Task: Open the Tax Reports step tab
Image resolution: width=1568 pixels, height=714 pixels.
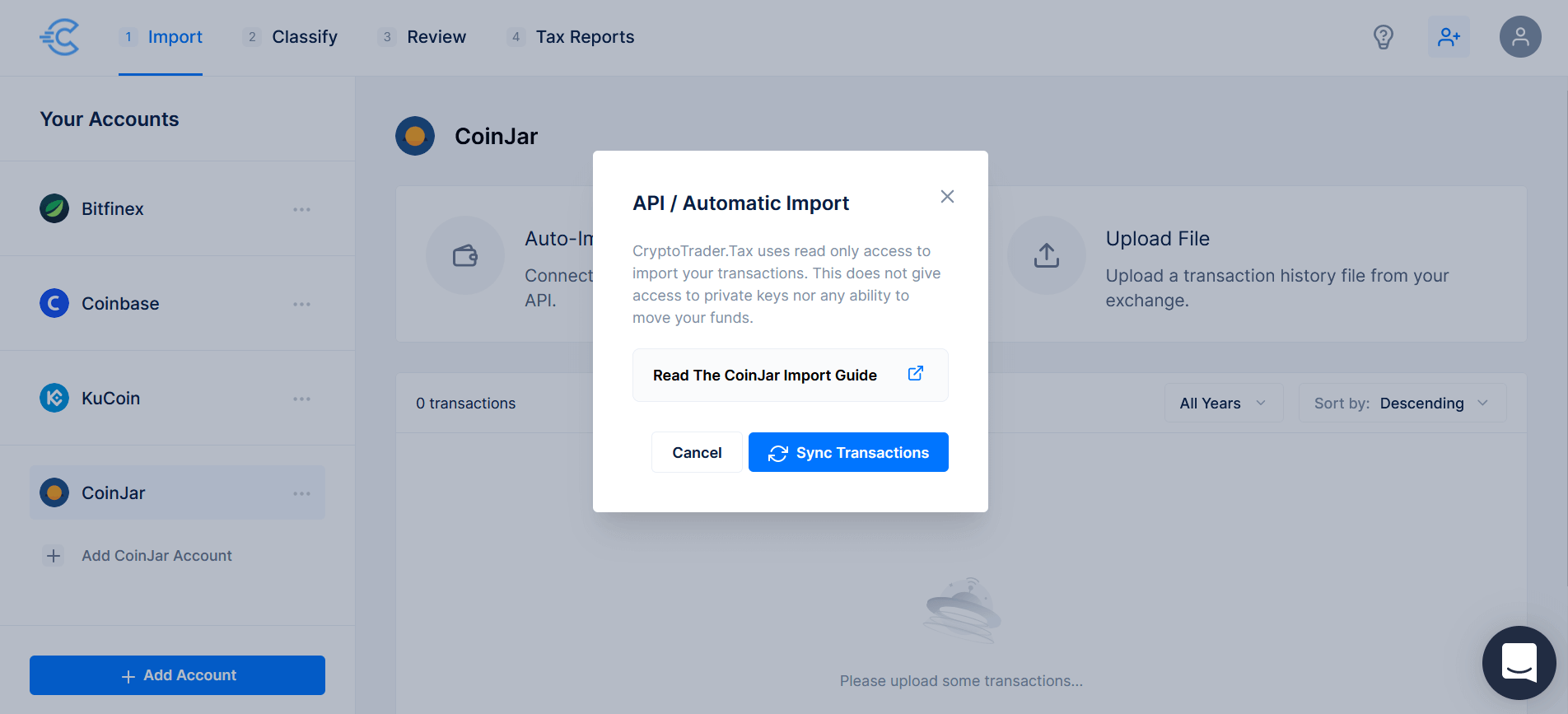Action: pyautogui.click(x=571, y=37)
